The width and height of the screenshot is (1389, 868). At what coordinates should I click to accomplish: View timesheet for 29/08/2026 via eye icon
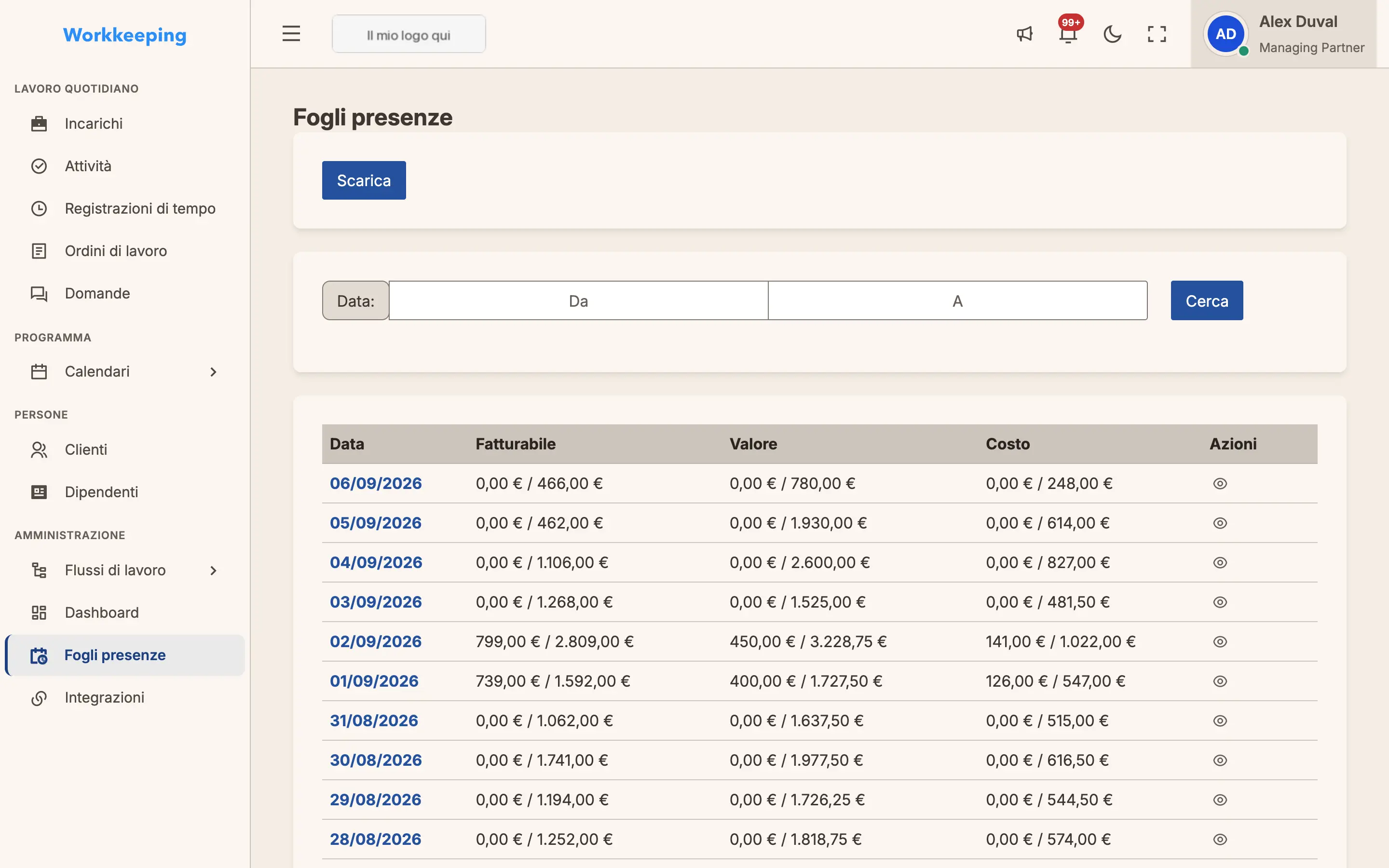coord(1220,800)
